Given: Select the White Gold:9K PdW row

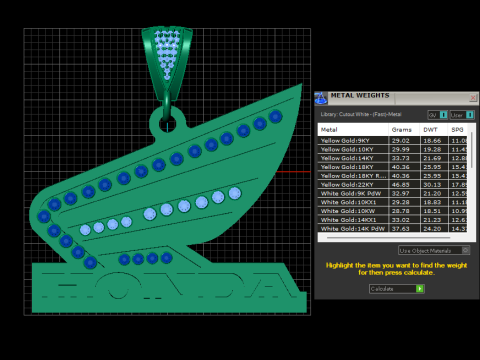Looking at the screenshot, I should click(393, 193).
